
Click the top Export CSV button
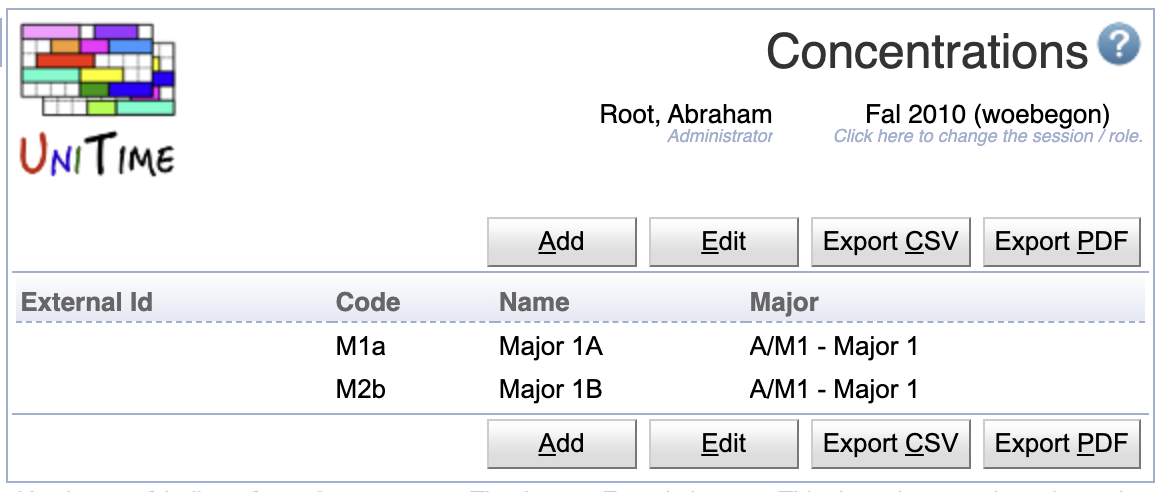(891, 242)
